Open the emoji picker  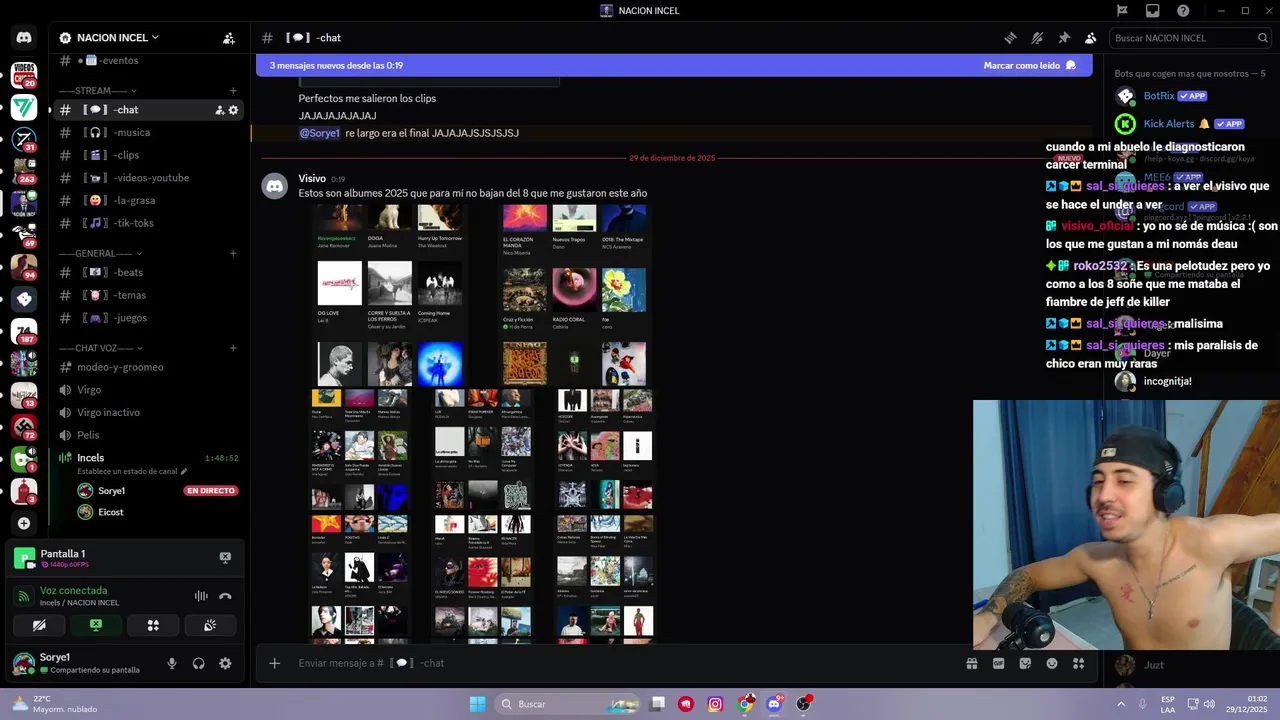tap(1052, 663)
